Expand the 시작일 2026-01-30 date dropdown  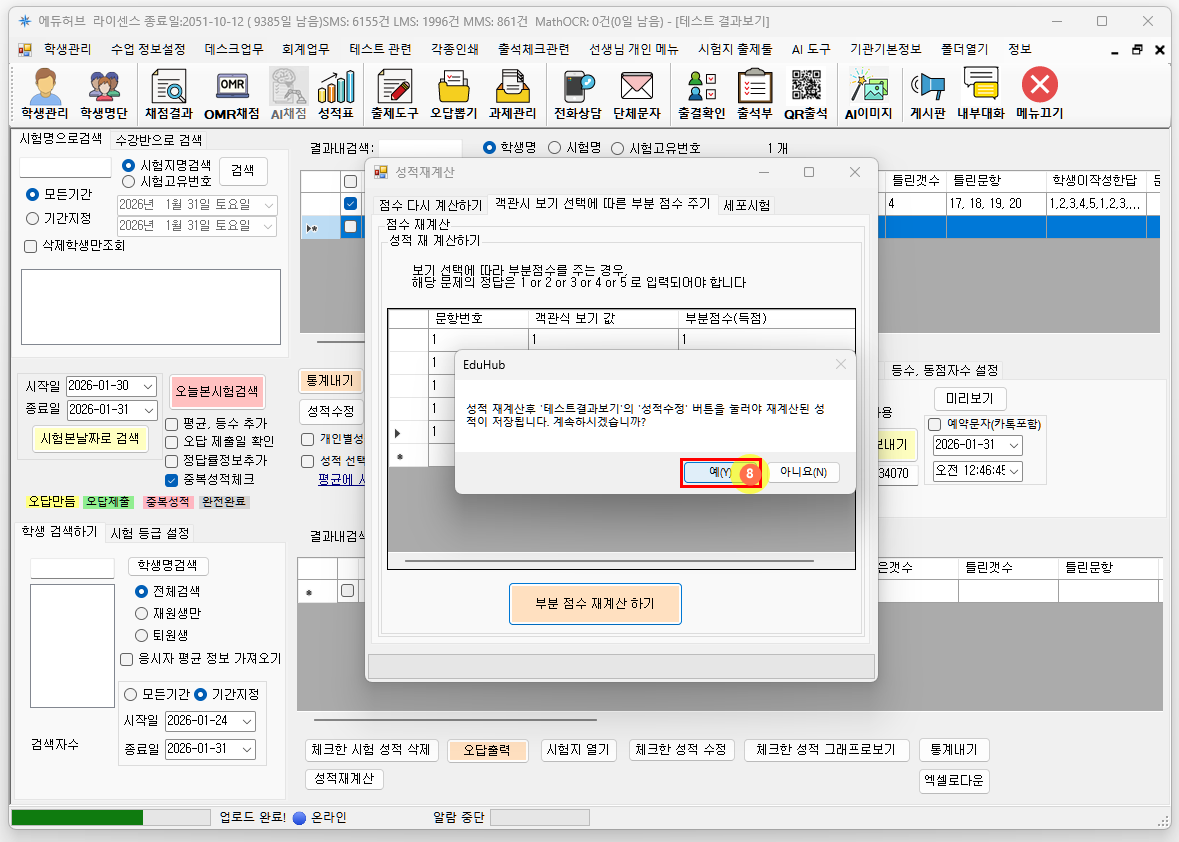(148, 386)
